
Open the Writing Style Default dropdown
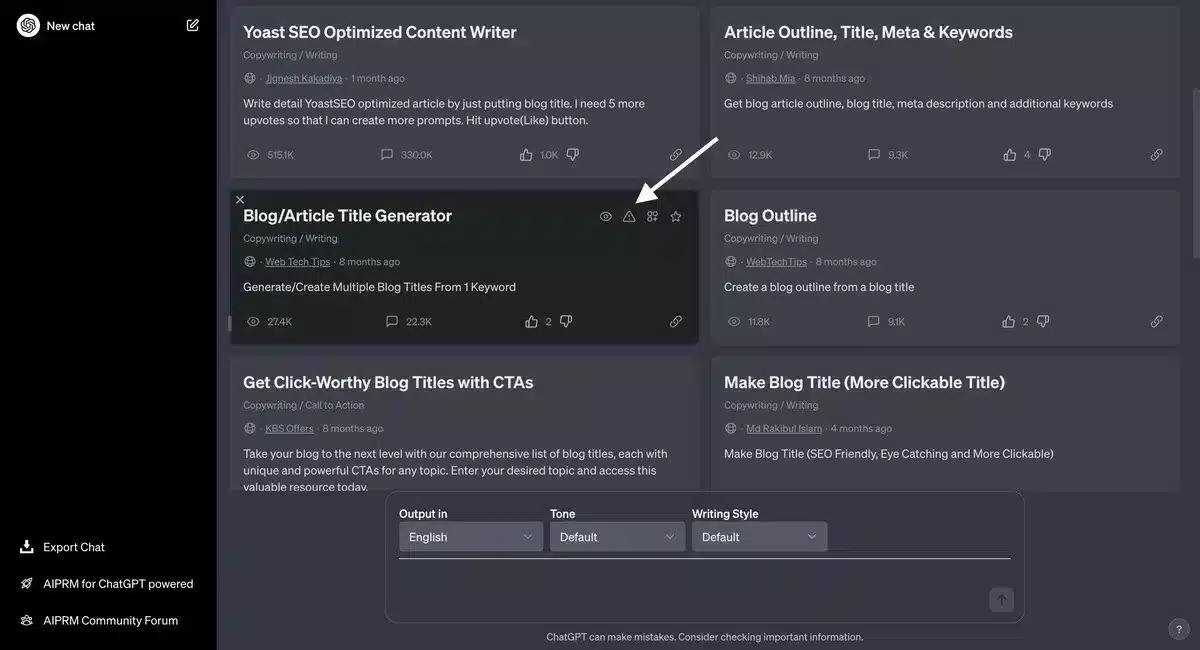(759, 537)
